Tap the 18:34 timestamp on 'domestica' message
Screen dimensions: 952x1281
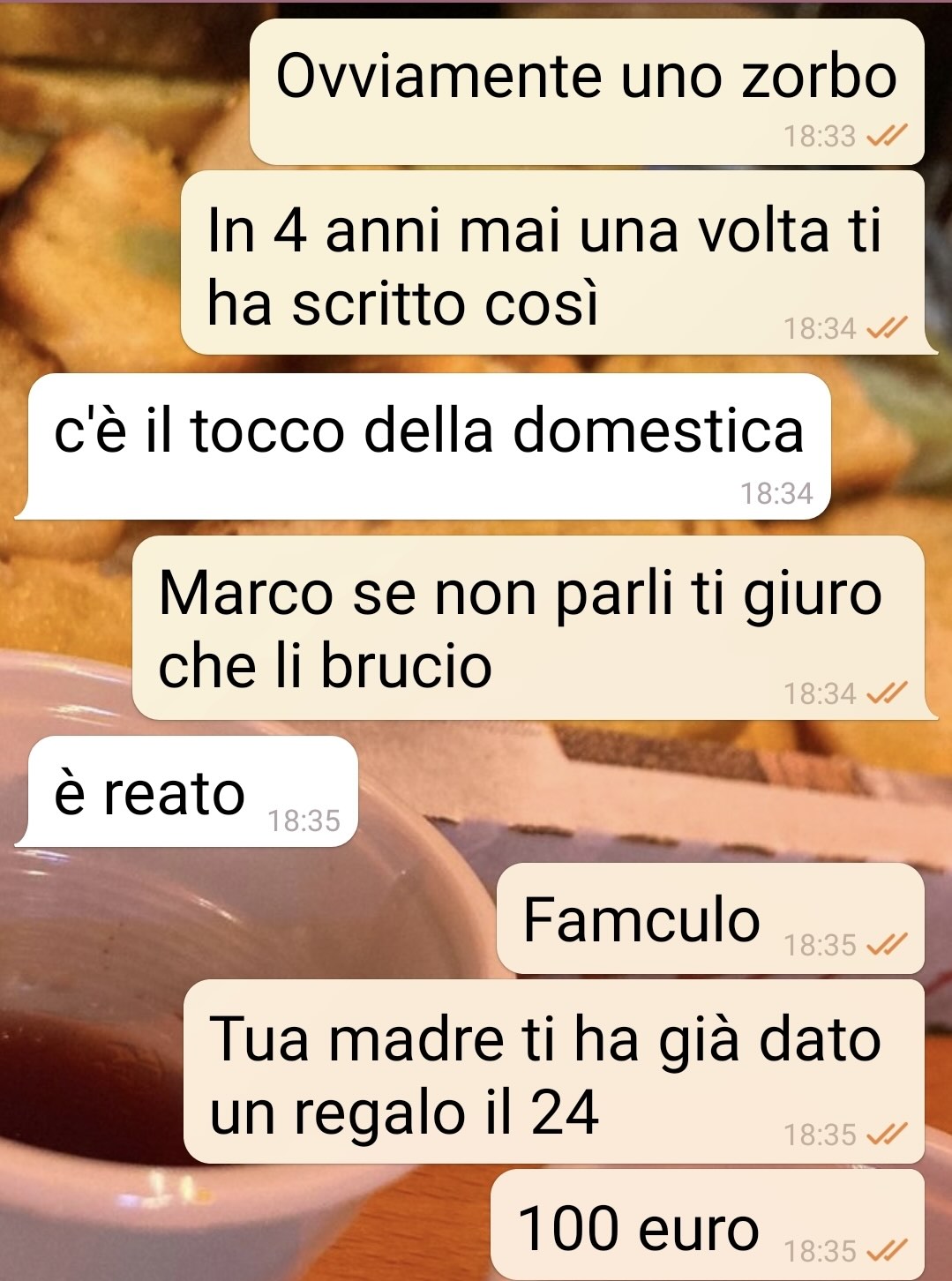776,493
